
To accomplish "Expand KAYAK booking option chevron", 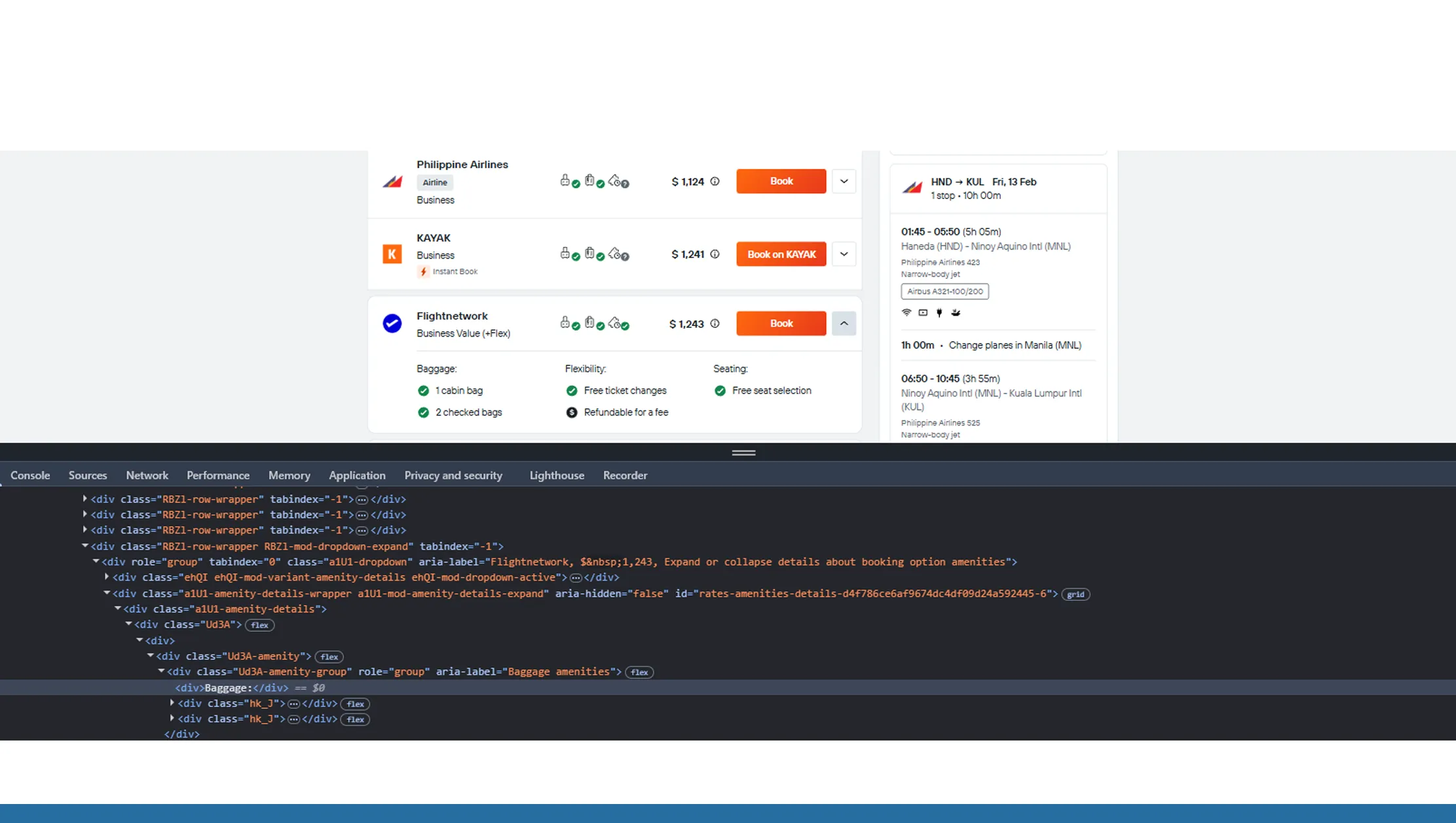I will tap(844, 254).
